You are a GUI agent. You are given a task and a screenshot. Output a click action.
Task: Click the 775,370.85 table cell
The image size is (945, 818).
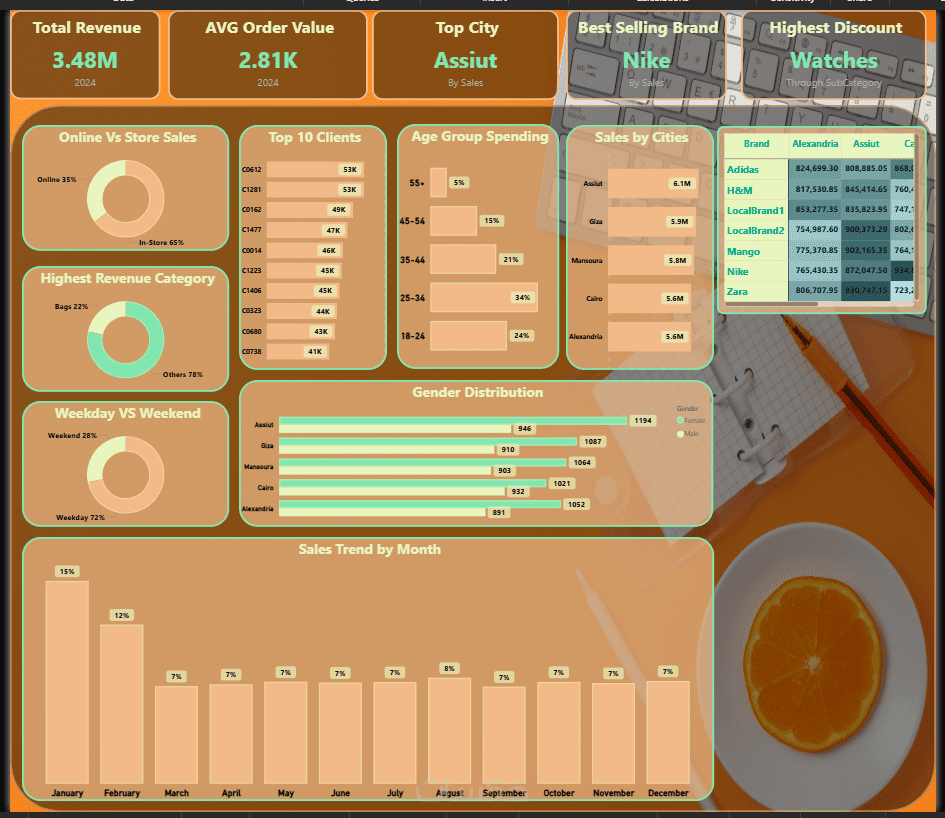pos(815,250)
